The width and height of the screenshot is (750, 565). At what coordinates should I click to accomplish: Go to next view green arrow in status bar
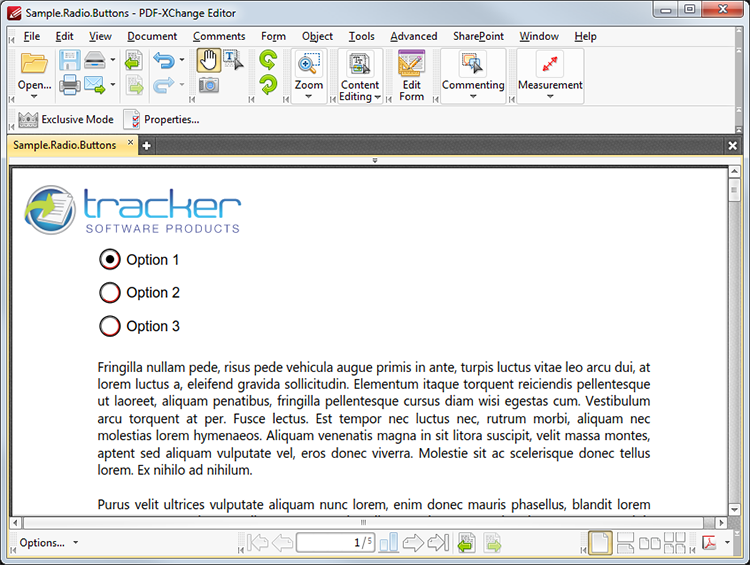point(492,543)
